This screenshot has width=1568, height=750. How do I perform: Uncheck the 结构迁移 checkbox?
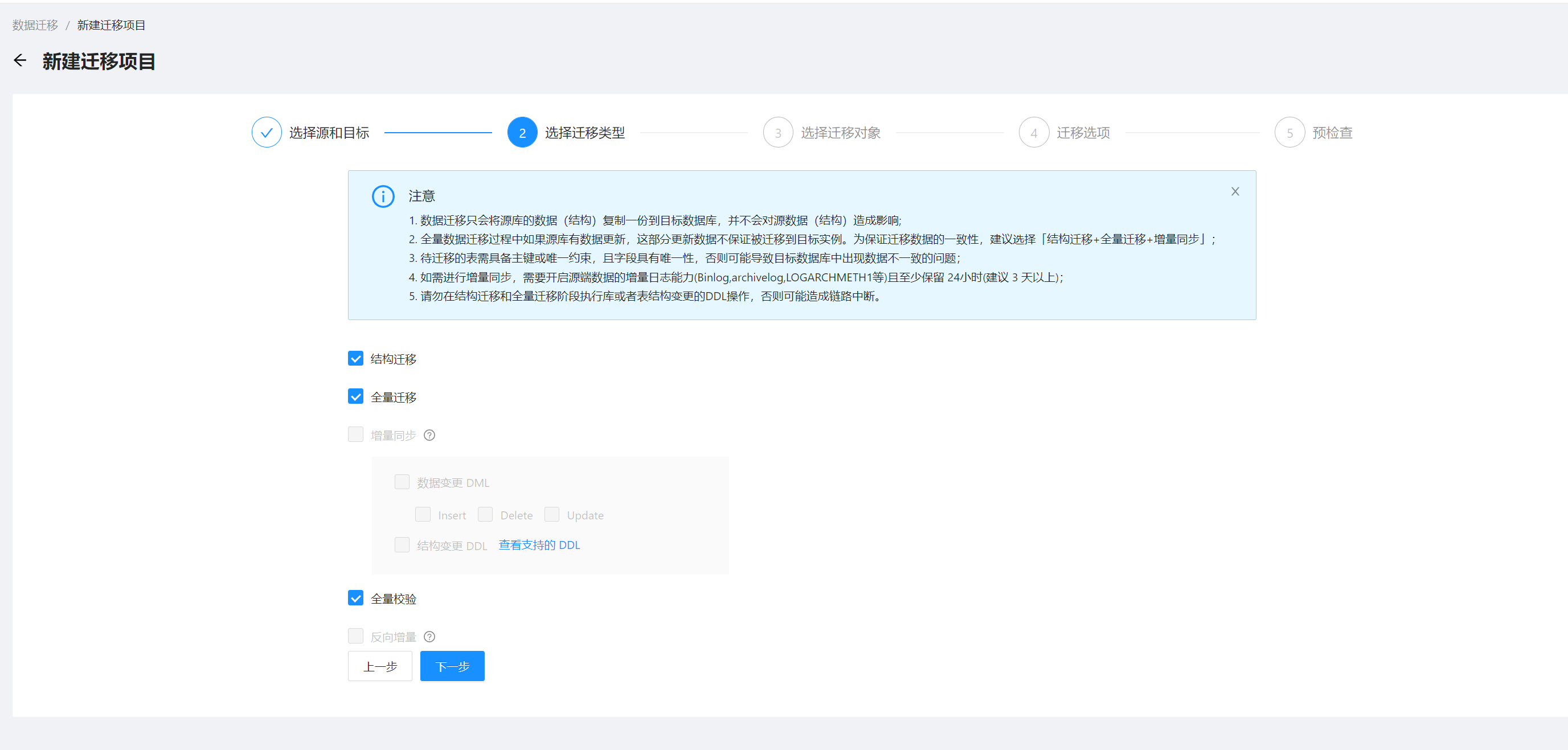coord(355,359)
